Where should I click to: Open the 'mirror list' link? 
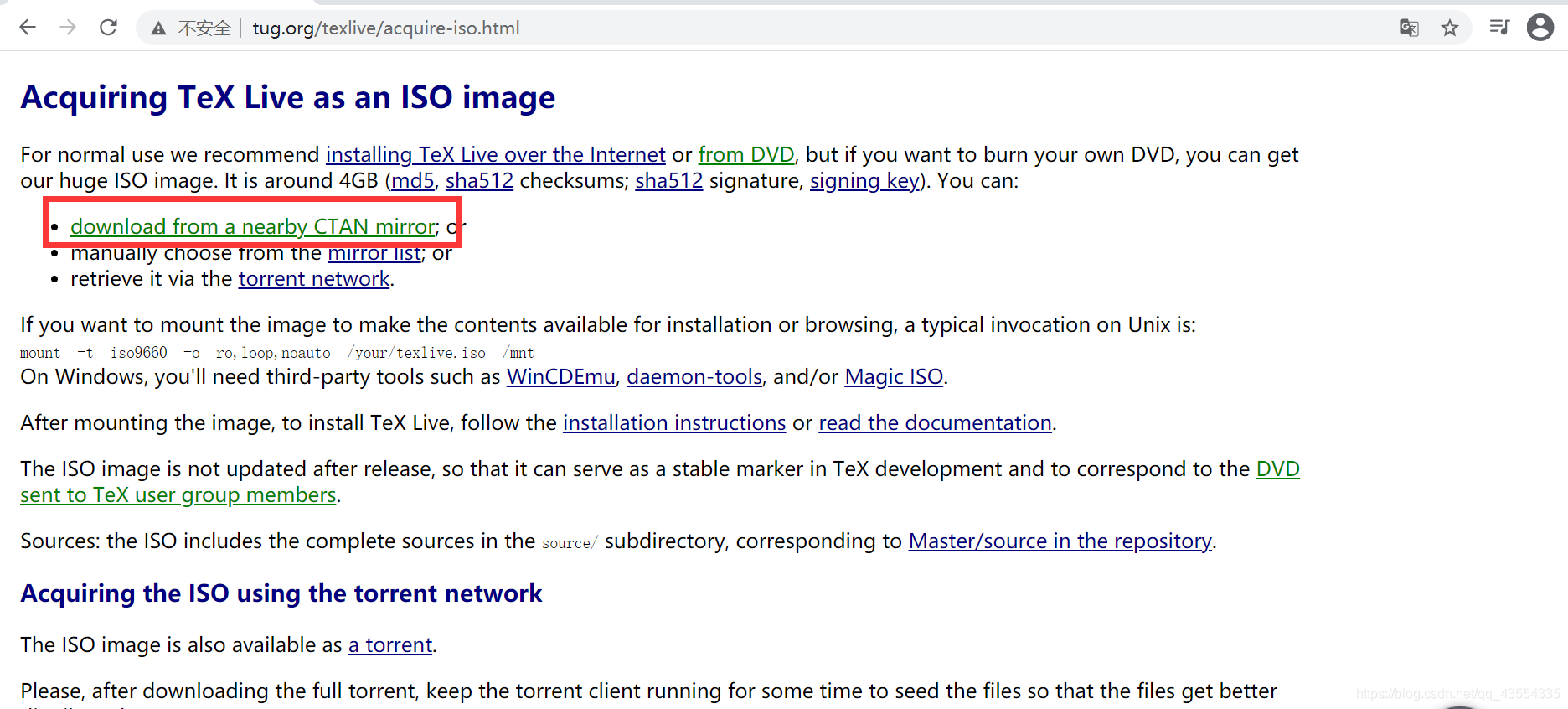[x=374, y=253]
